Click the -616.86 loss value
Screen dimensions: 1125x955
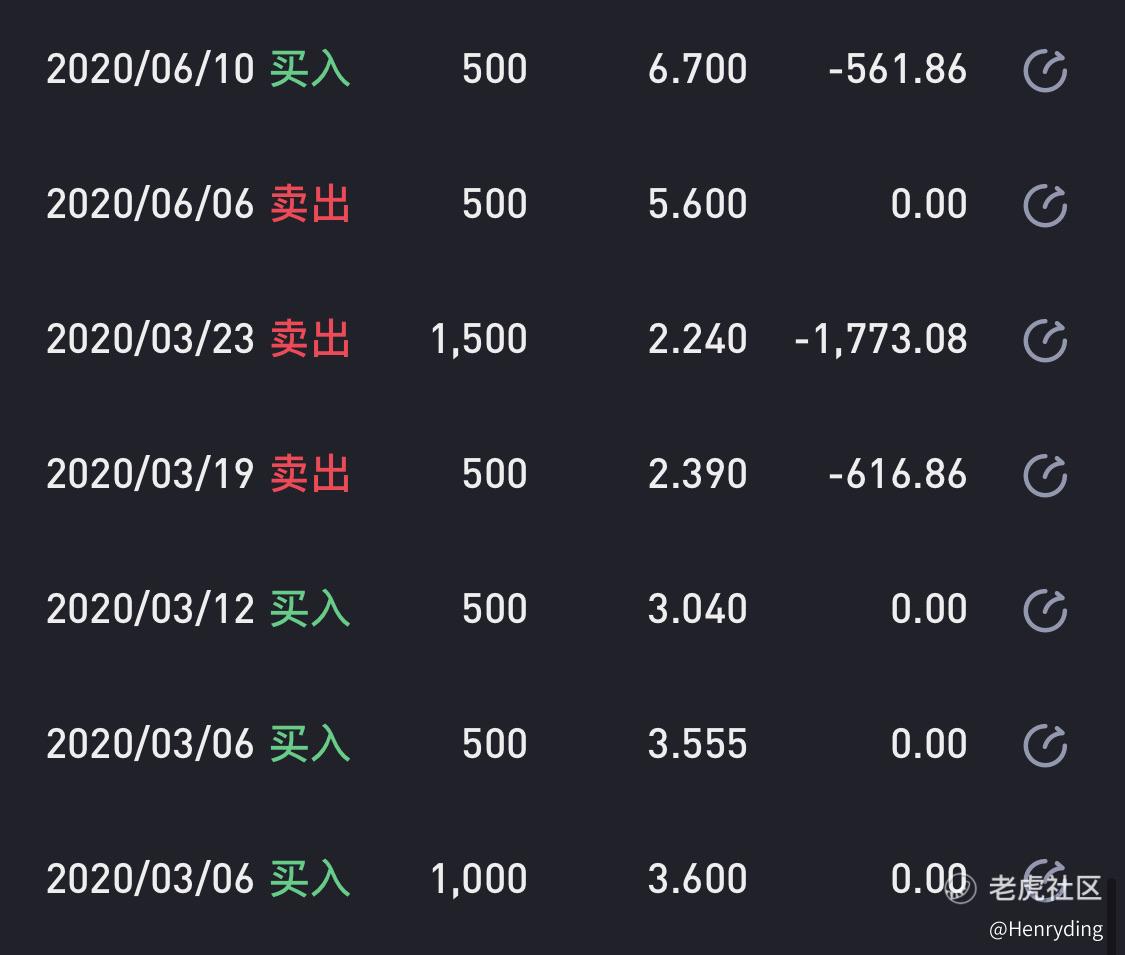(897, 474)
